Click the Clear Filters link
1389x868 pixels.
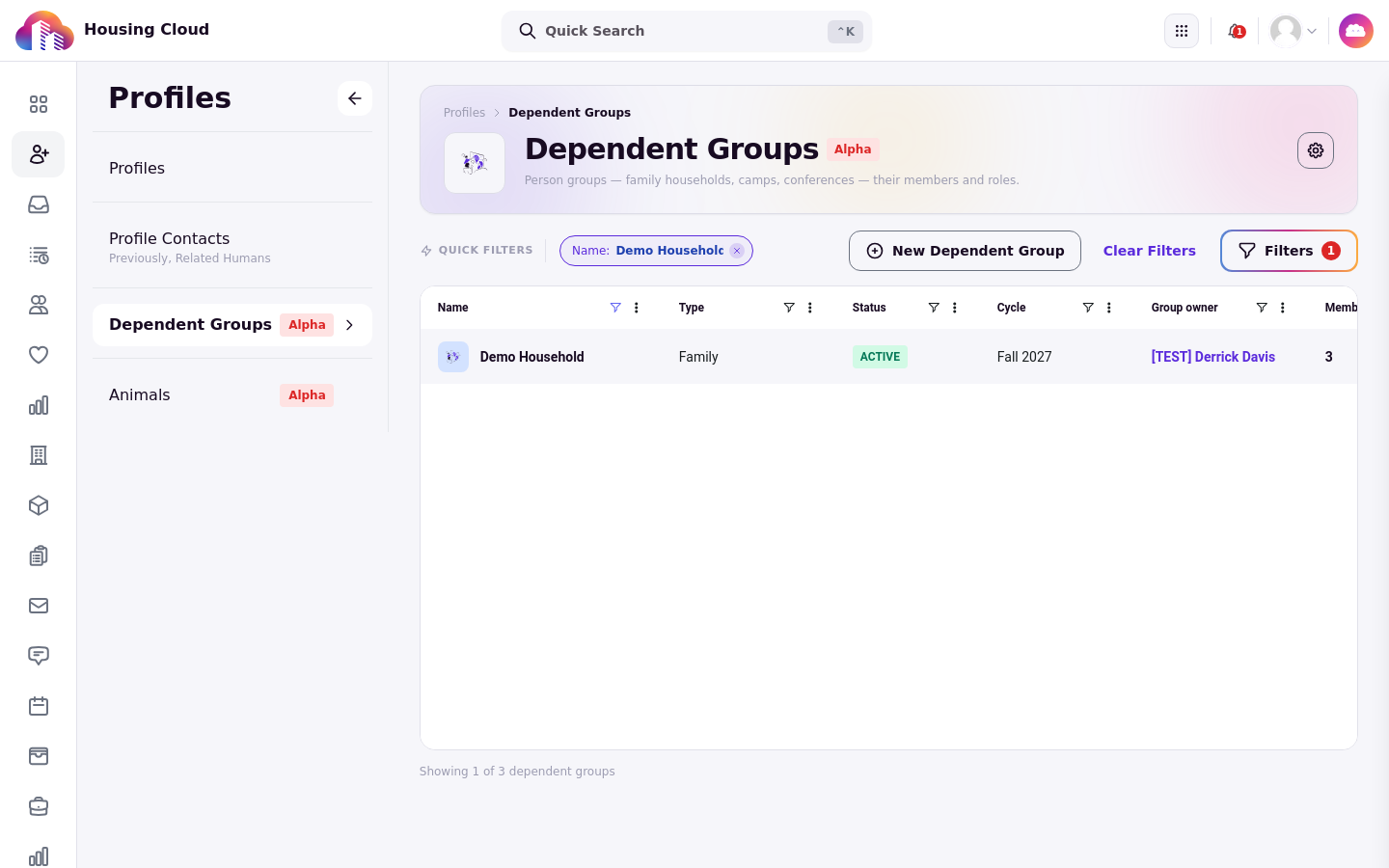pos(1150,251)
